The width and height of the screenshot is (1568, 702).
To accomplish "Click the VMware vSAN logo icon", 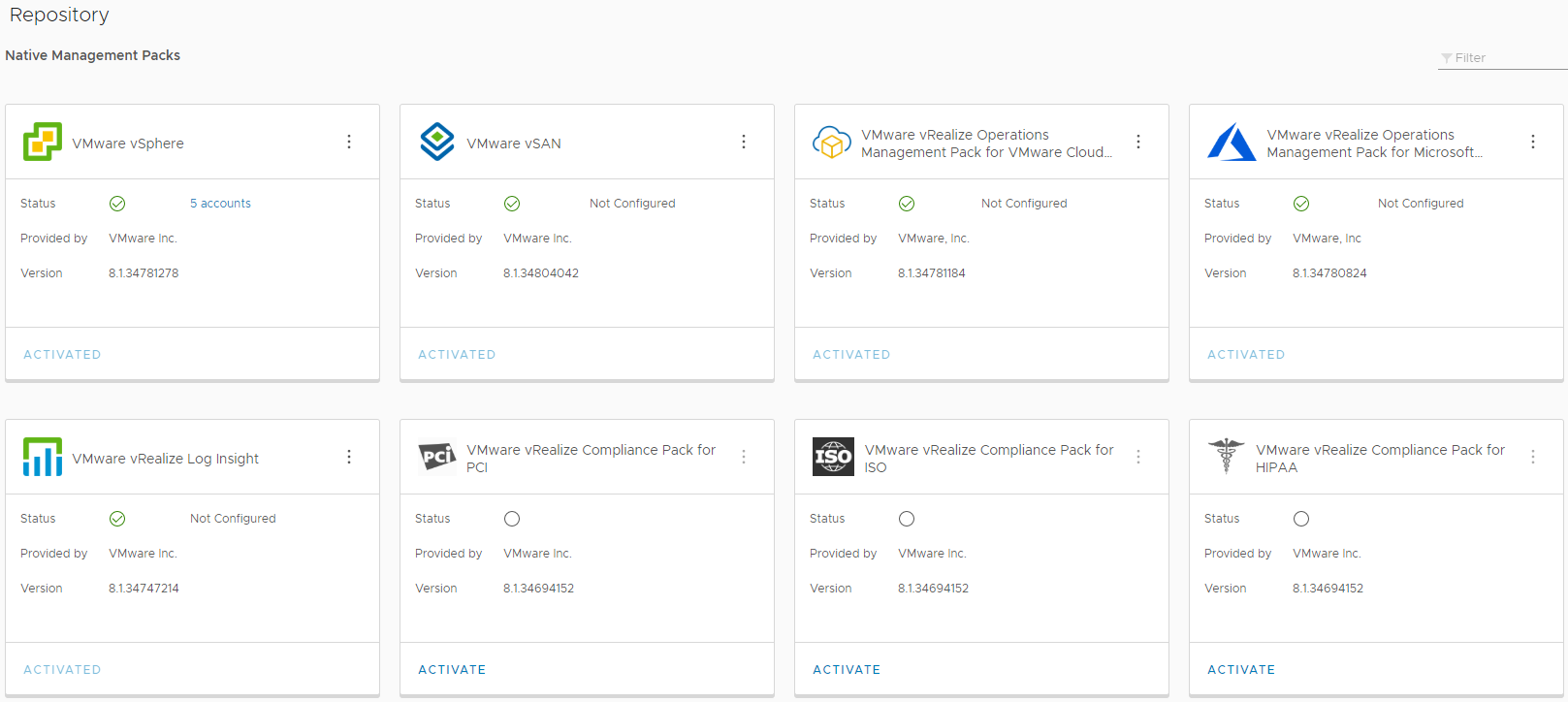I will (x=437, y=142).
